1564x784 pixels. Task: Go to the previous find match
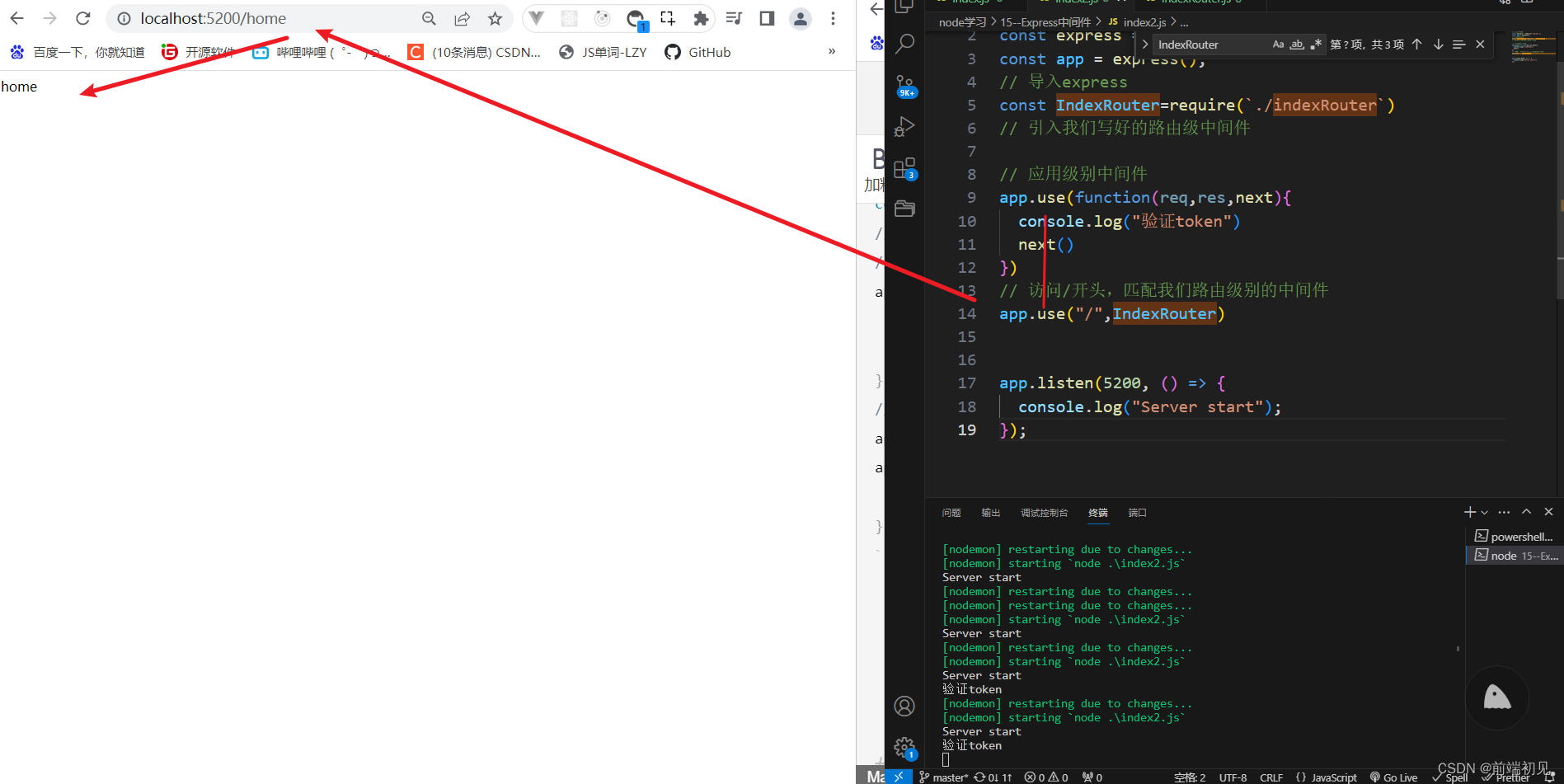1416,45
